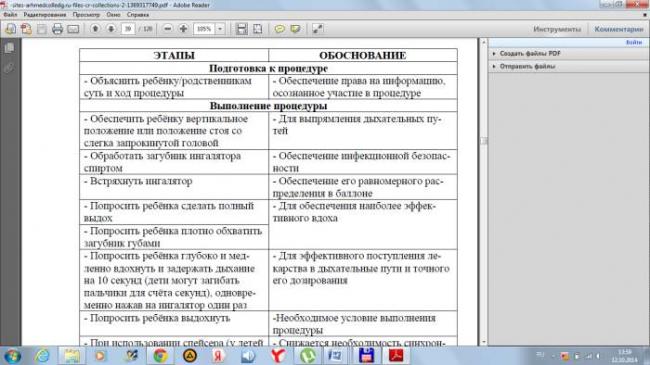Open the Справка menu
Image resolution: width=650 pixels, height=365 pixels.
click(138, 15)
